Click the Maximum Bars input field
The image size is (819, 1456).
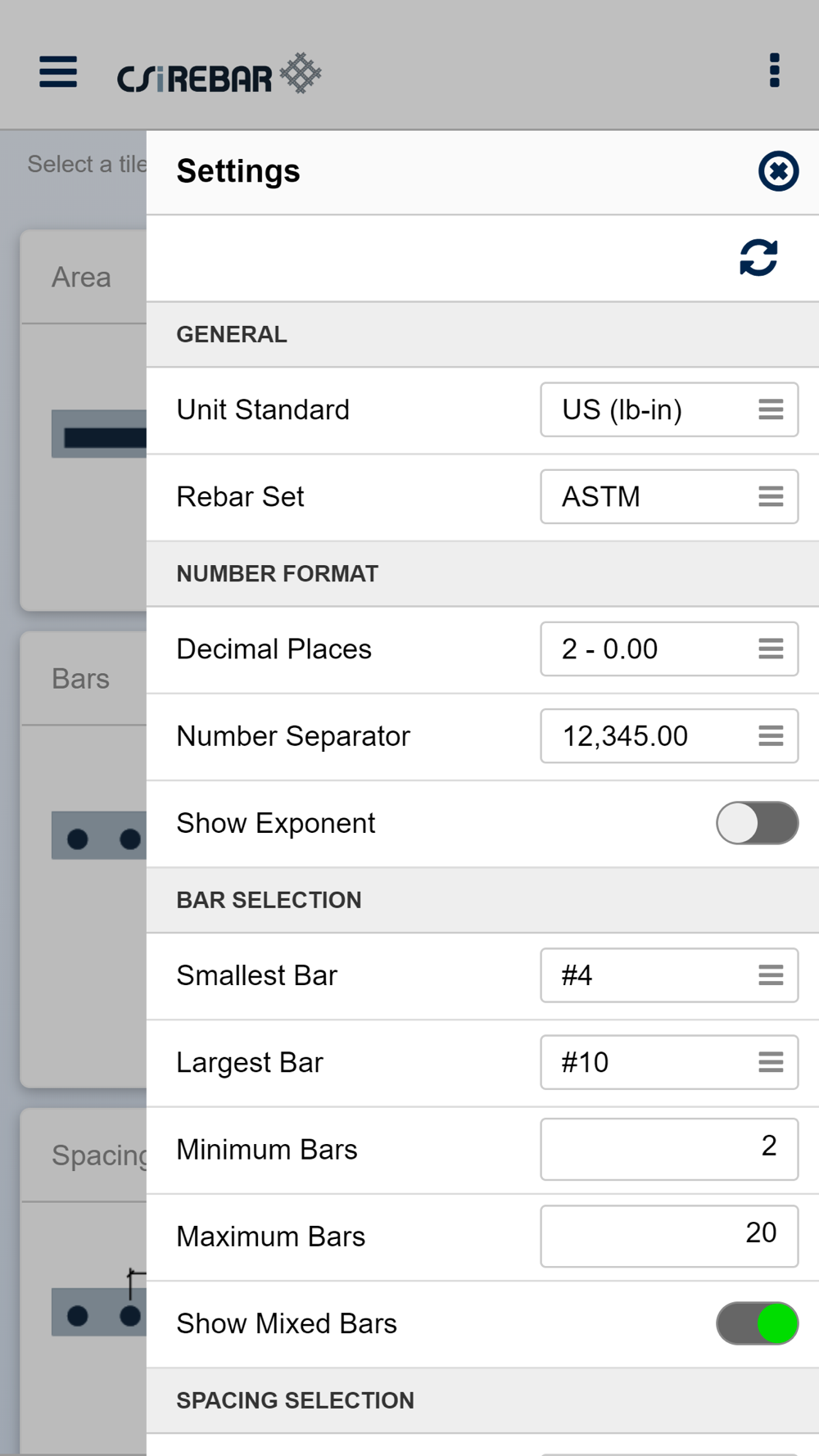point(669,1236)
